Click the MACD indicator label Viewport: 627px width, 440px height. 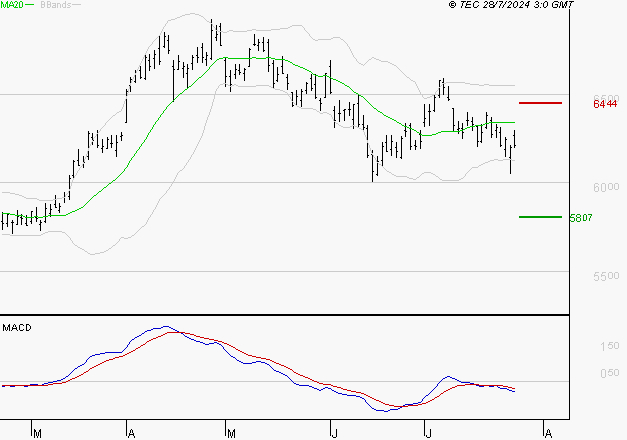point(17,328)
